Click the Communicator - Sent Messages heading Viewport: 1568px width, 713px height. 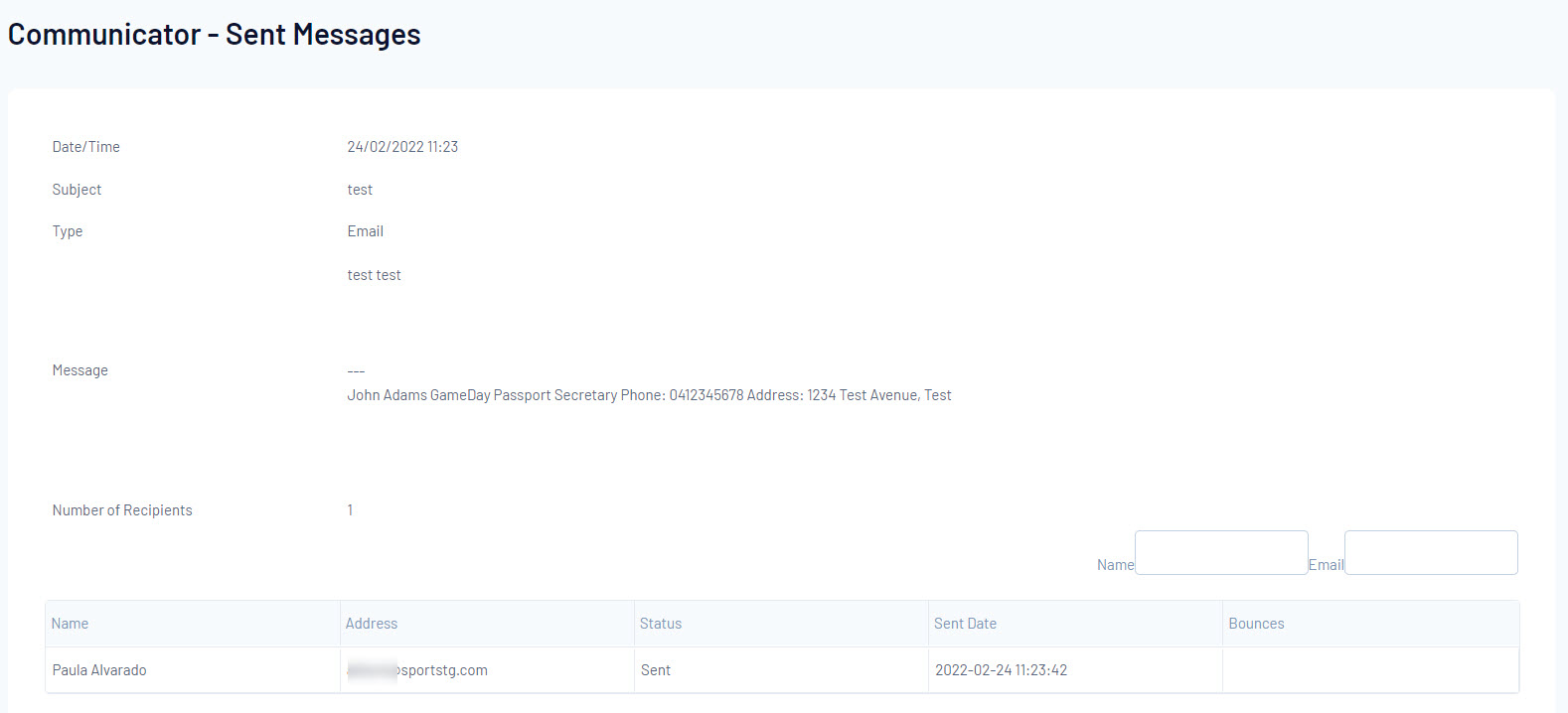215,35
